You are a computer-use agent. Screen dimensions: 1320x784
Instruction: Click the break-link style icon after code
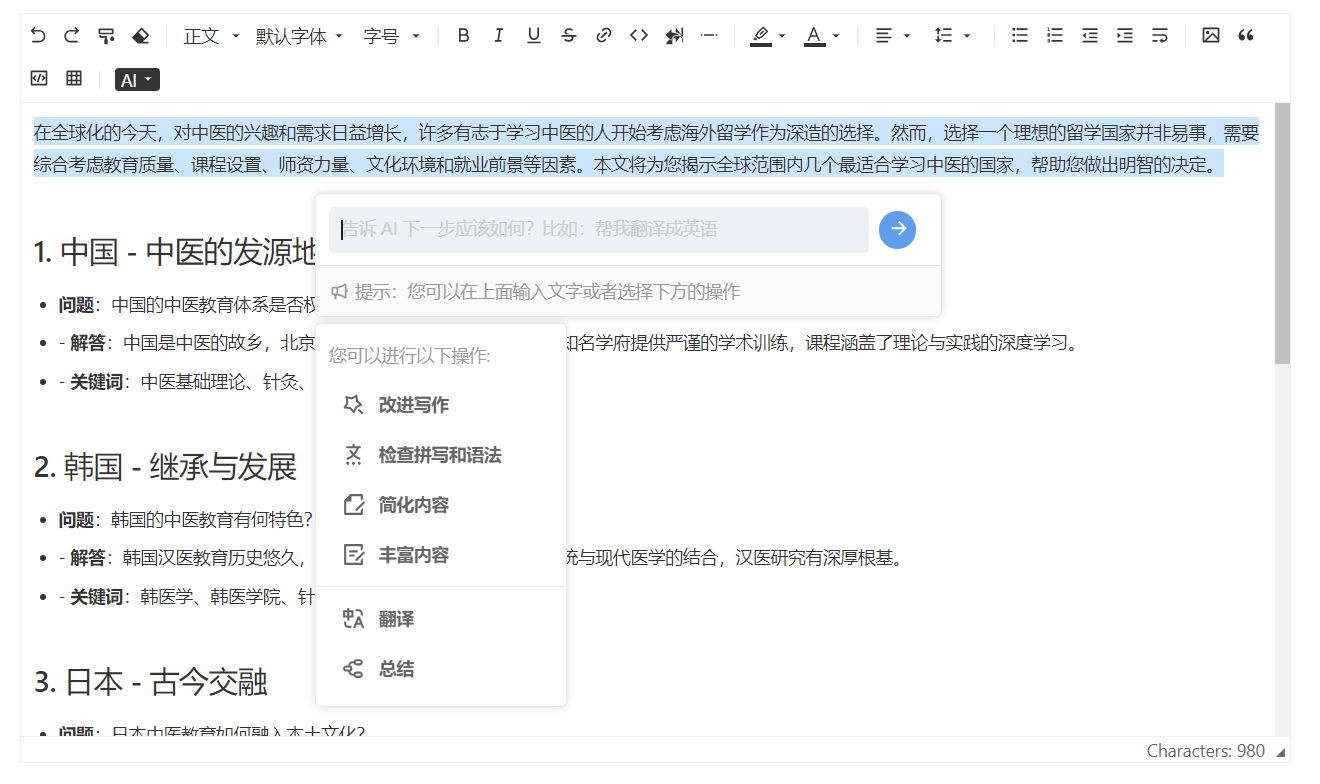click(674, 36)
